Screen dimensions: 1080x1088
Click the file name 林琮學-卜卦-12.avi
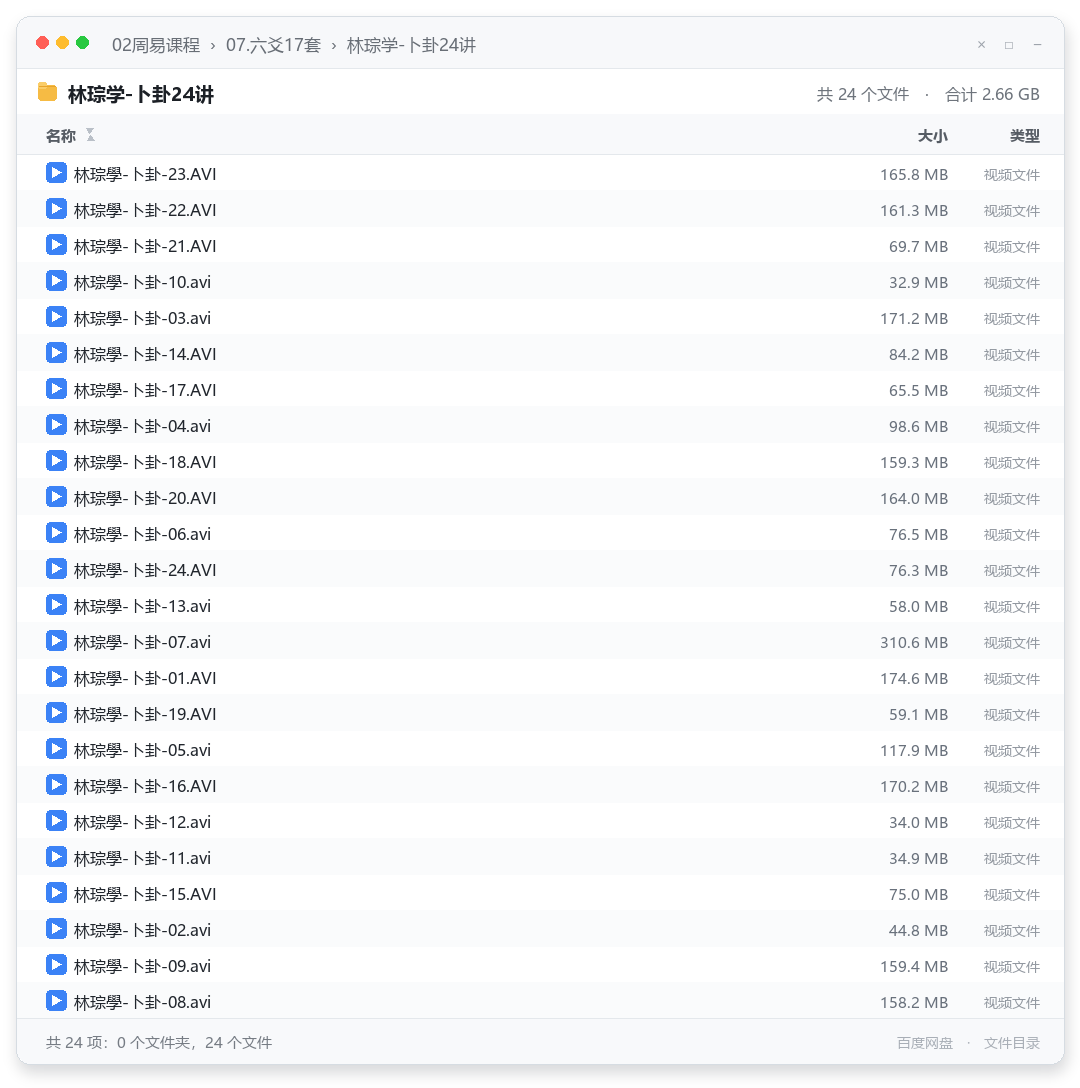[x=142, y=822]
